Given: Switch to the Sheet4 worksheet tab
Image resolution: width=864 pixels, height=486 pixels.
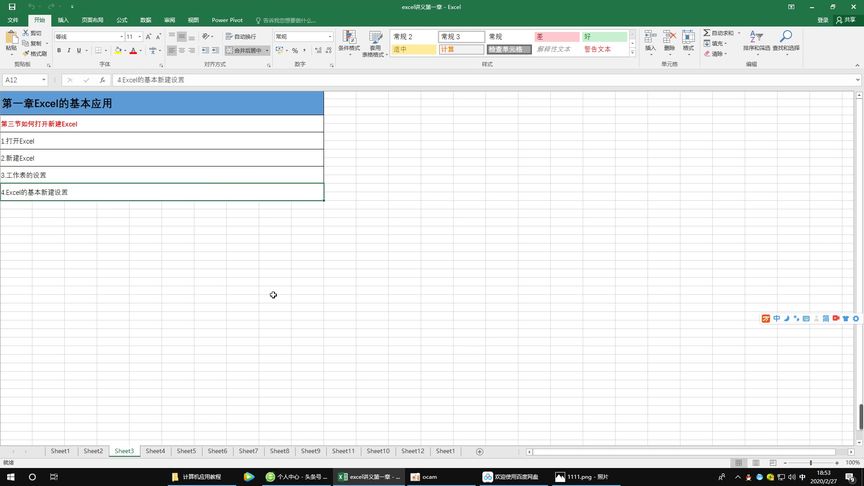Looking at the screenshot, I should [155, 451].
